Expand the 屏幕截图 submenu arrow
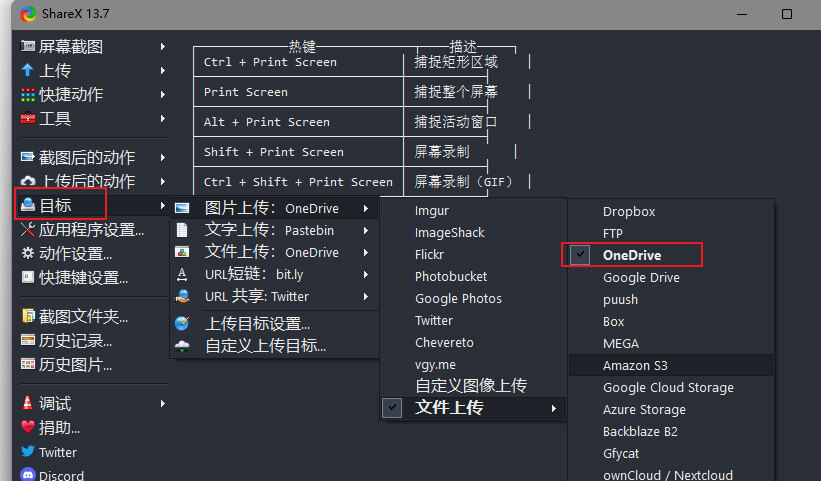The width and height of the screenshot is (821, 481). point(163,47)
